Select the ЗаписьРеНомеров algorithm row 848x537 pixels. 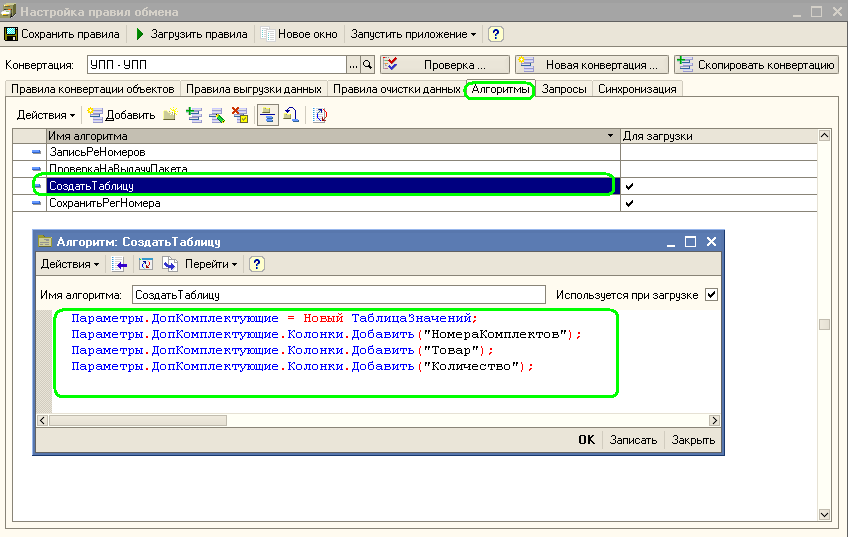click(333, 152)
